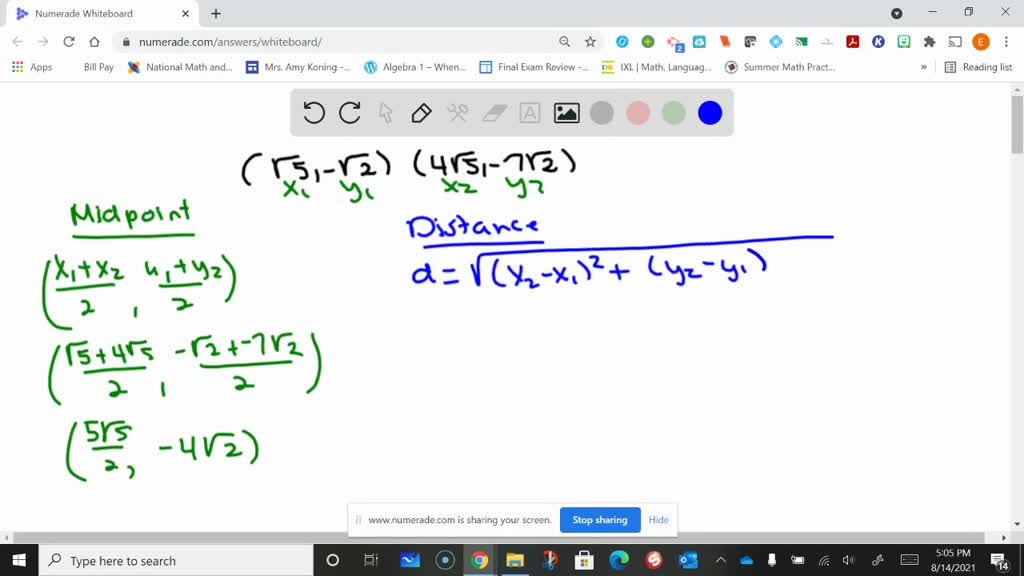Open the insert Image tool
Screen dimensions: 1024x576
tap(565, 113)
